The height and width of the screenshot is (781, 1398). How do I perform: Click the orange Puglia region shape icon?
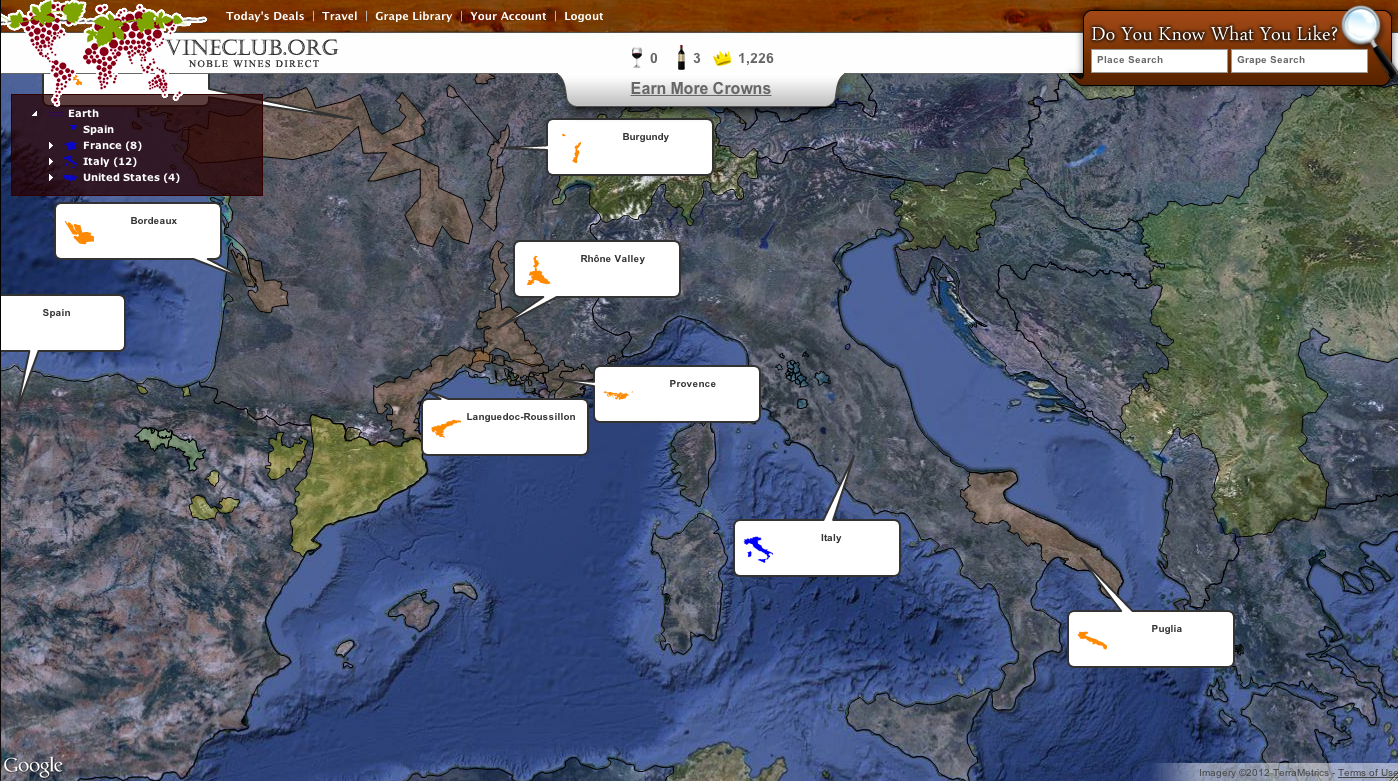pos(1091,639)
